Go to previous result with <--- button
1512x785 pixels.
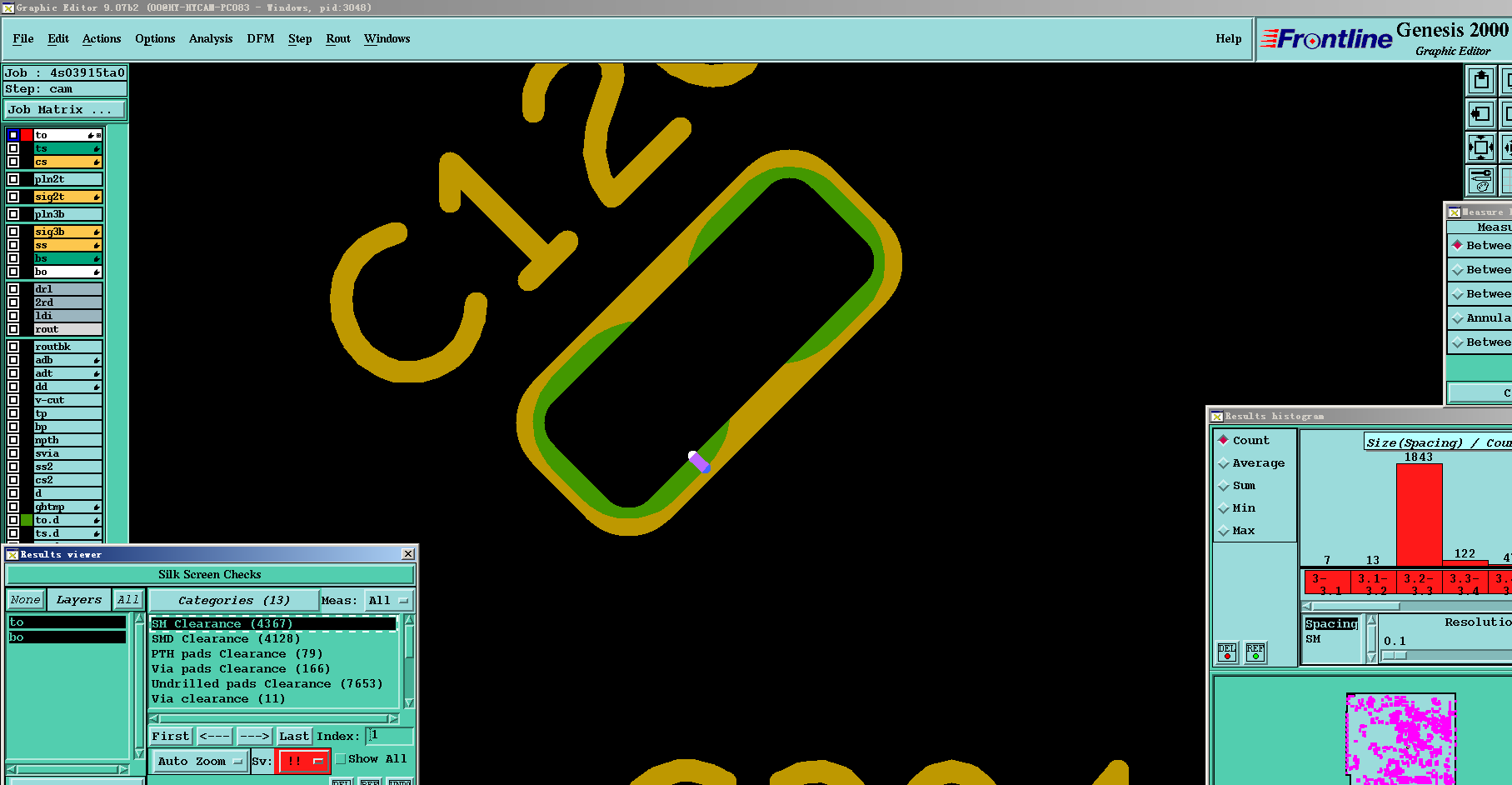point(215,736)
